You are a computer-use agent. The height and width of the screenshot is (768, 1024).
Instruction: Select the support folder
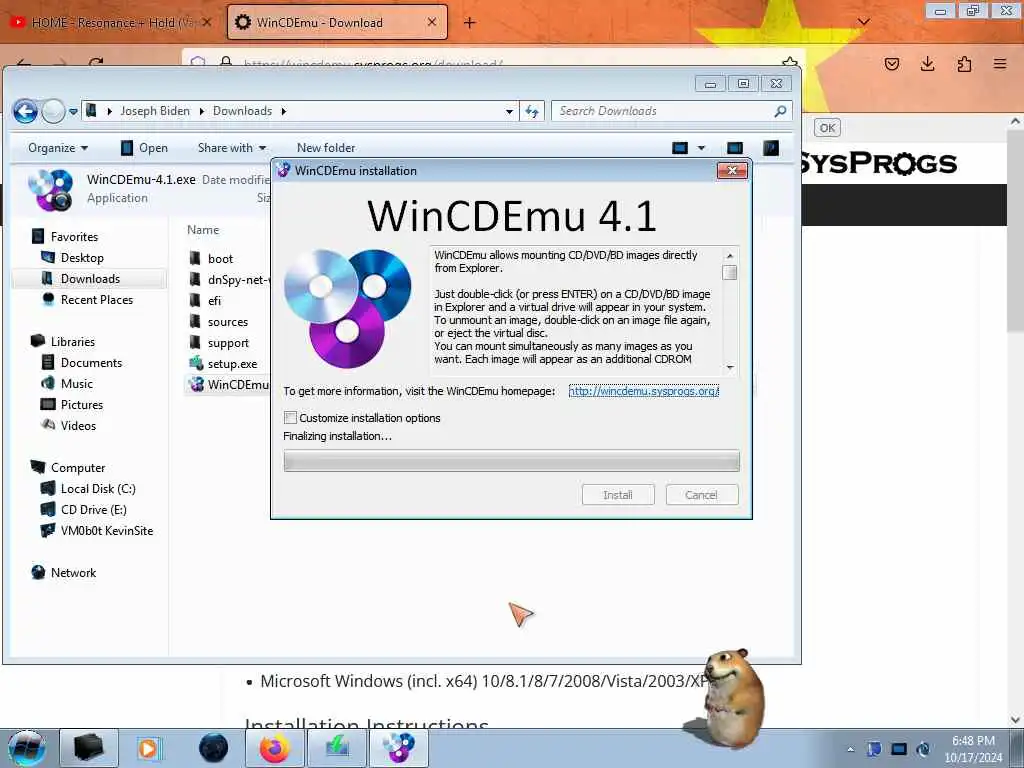coord(219,342)
